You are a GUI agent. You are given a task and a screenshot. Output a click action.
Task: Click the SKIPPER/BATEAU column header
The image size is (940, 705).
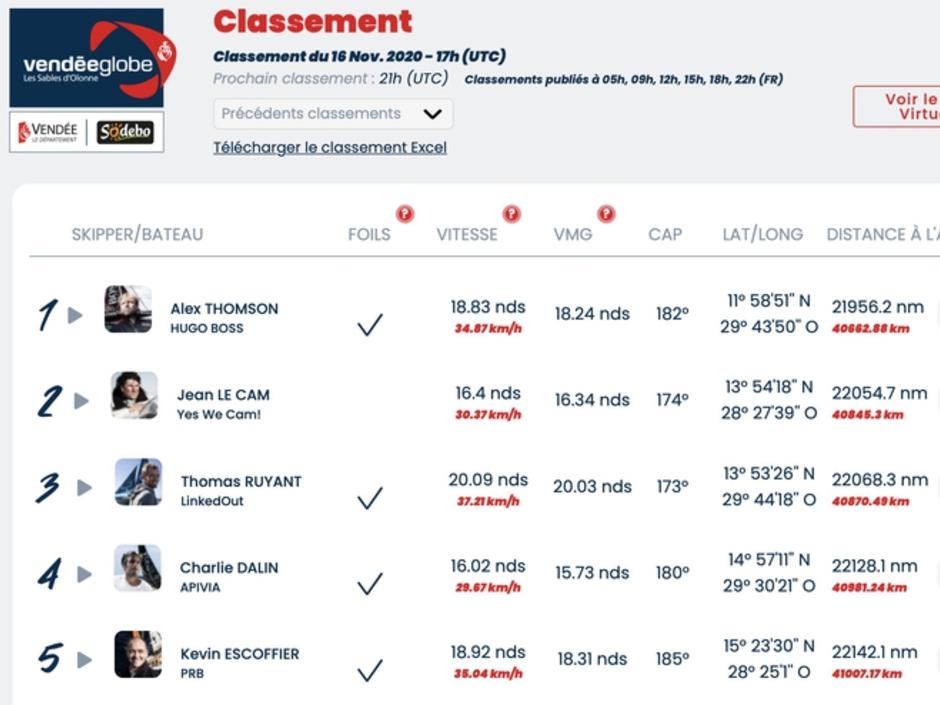137,234
